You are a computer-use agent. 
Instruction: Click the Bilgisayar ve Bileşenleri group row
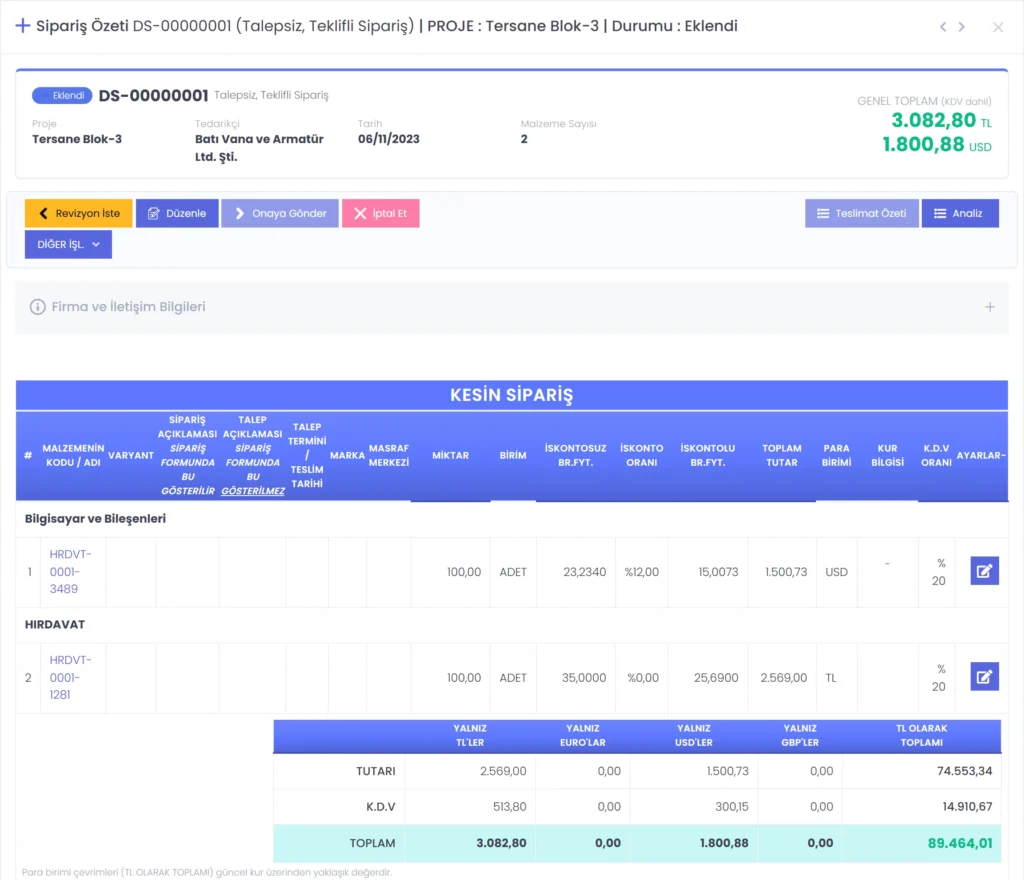512,519
